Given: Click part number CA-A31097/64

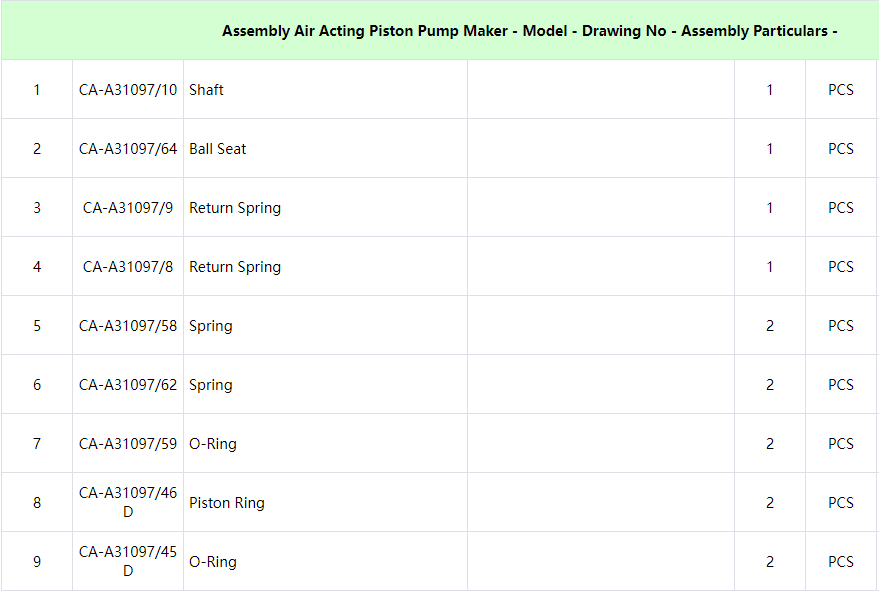Looking at the screenshot, I should click(x=128, y=148).
